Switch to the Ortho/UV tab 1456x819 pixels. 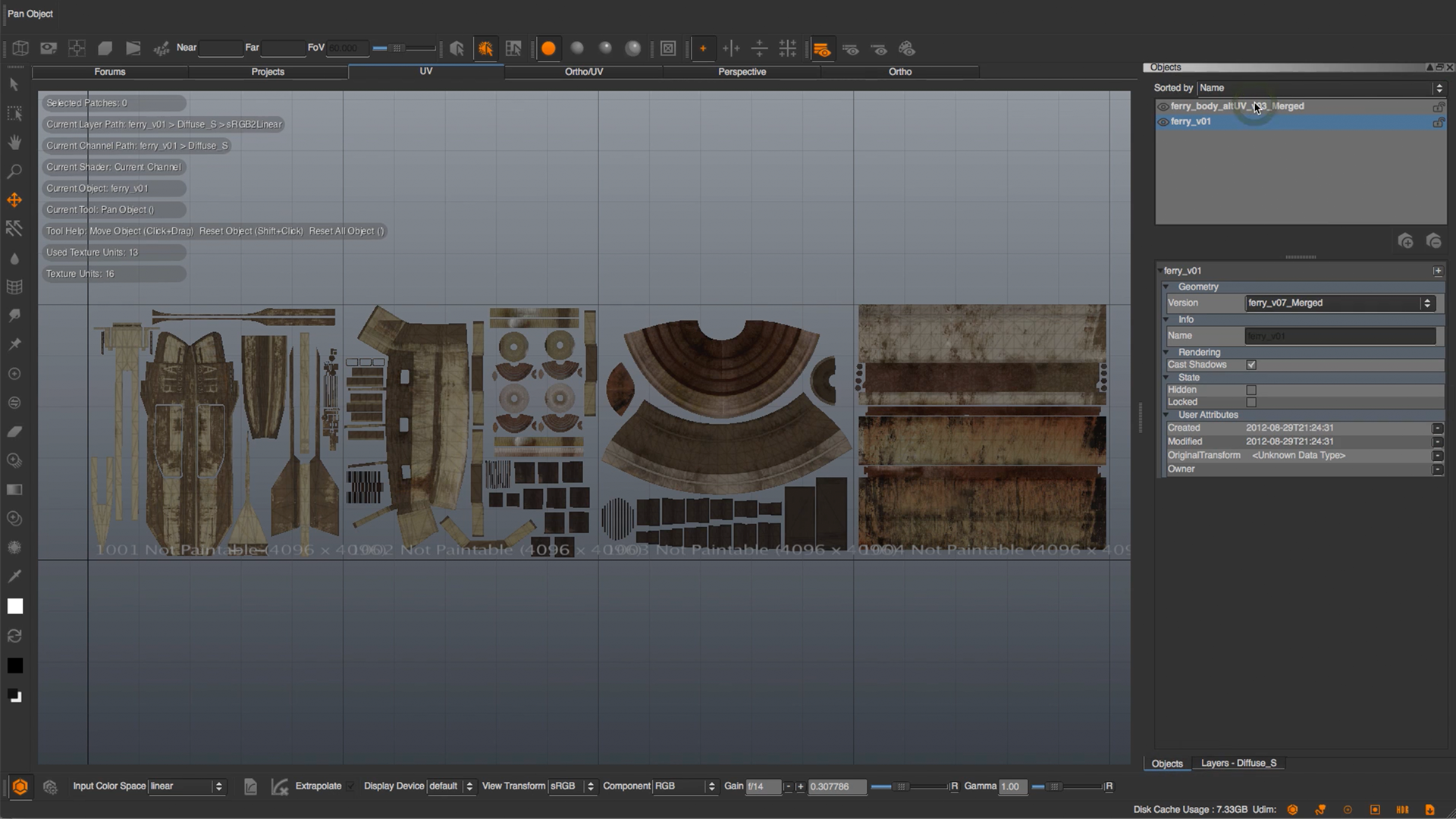click(x=584, y=72)
